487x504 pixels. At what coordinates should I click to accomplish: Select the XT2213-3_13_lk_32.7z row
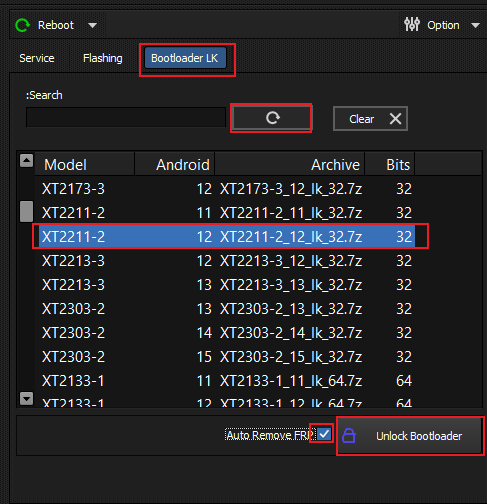point(227,285)
